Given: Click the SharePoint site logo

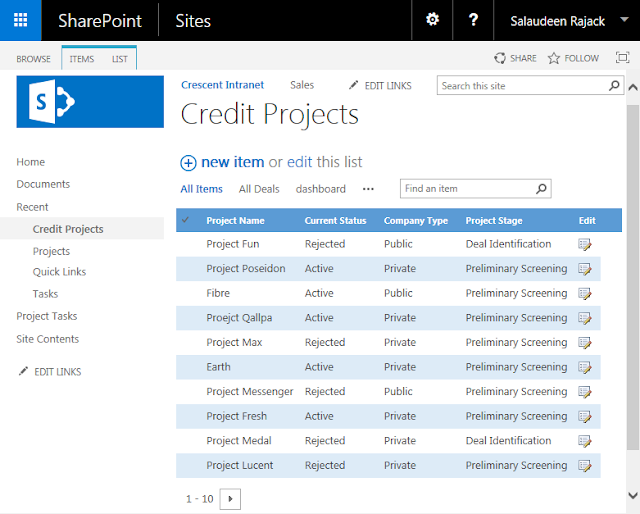Looking at the screenshot, I should tap(90, 102).
